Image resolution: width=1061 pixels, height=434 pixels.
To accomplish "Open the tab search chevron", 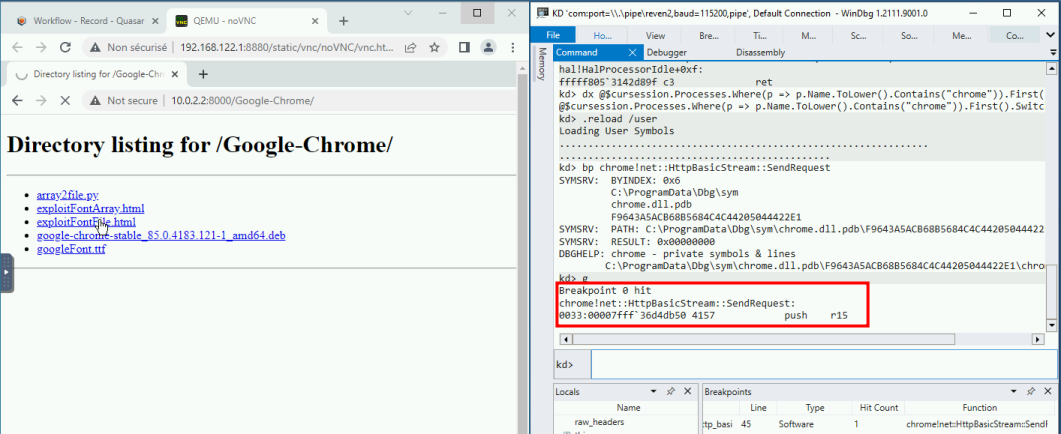I will (408, 13).
